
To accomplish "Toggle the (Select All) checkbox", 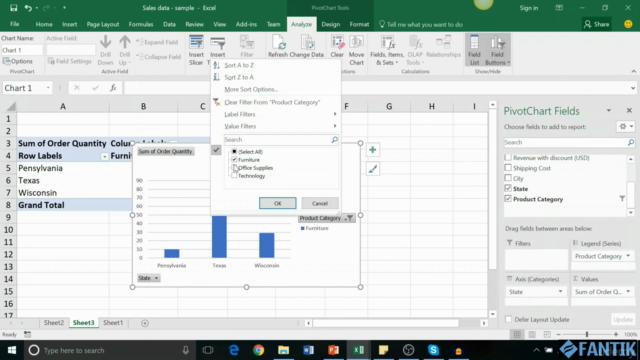I will (x=234, y=151).
